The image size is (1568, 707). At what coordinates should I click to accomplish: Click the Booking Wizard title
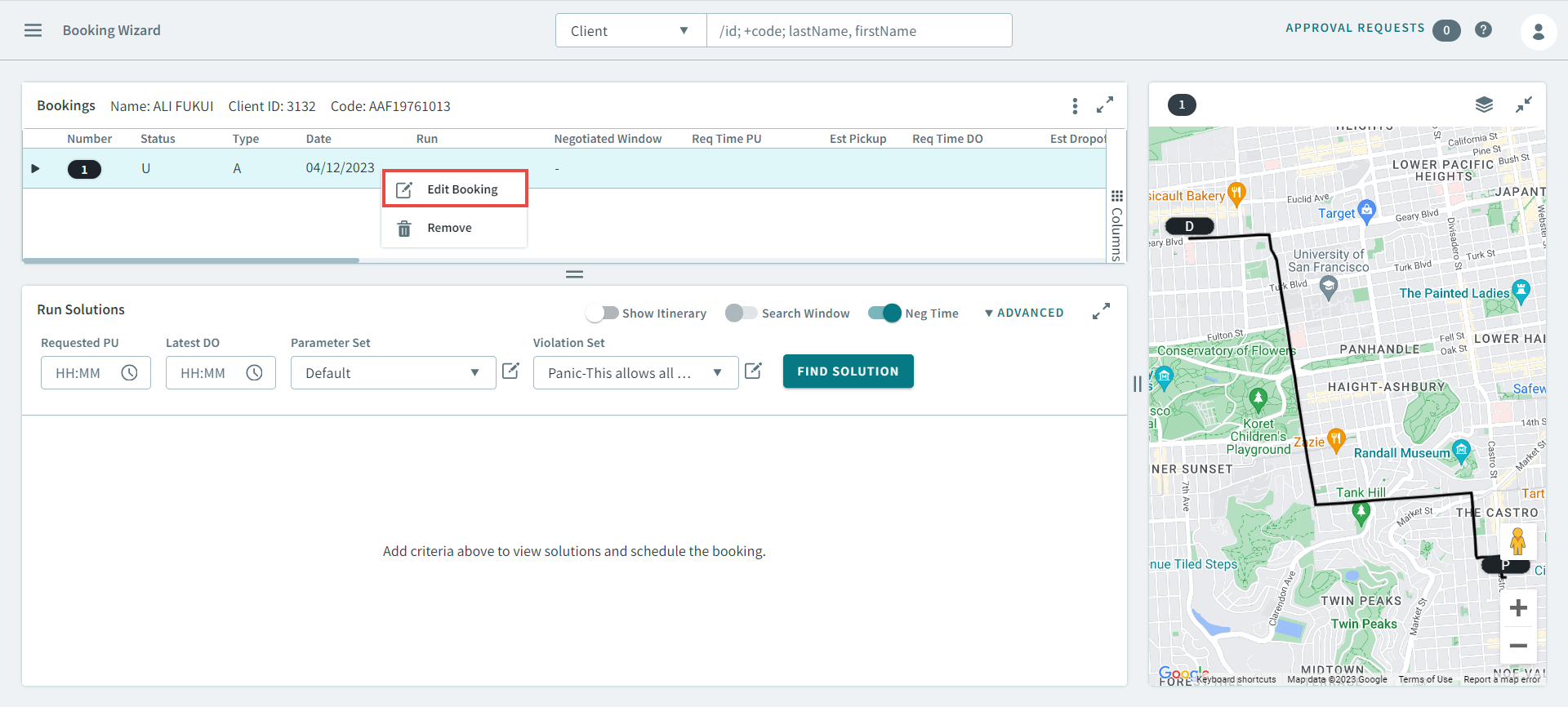pyautogui.click(x=111, y=30)
